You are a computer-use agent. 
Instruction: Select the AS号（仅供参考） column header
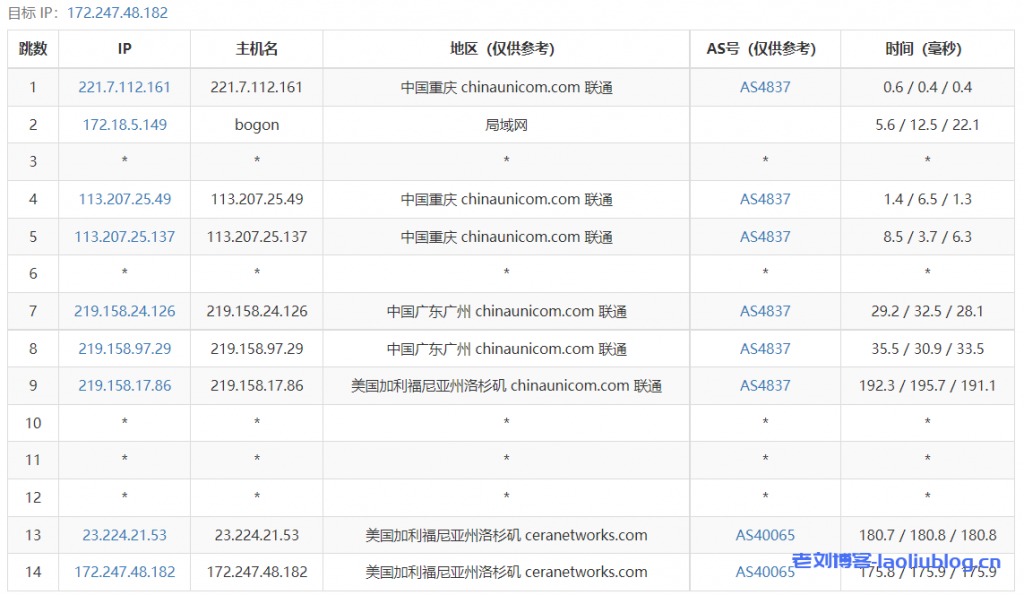765,49
